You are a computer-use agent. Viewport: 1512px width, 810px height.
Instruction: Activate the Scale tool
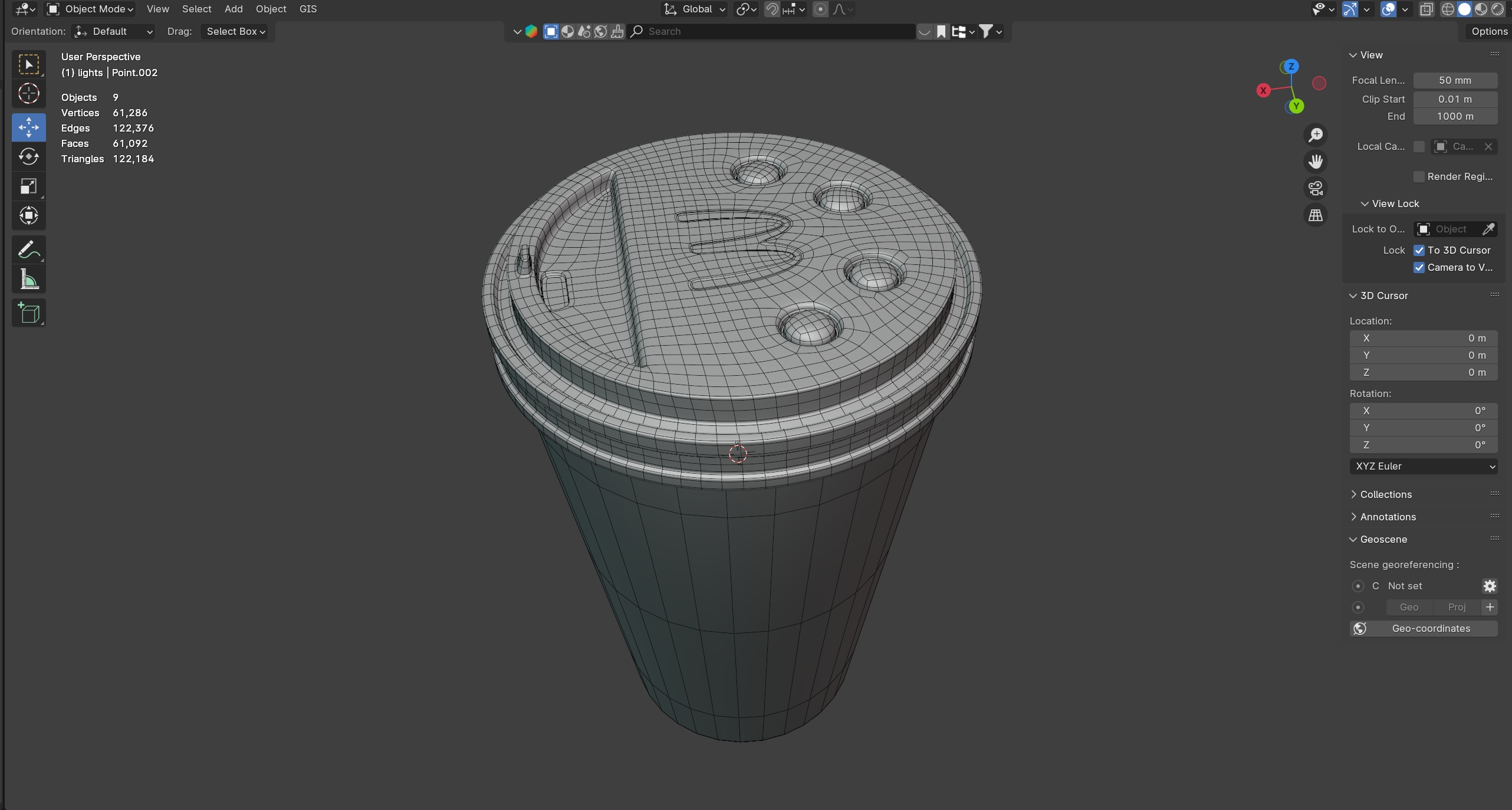click(x=28, y=186)
